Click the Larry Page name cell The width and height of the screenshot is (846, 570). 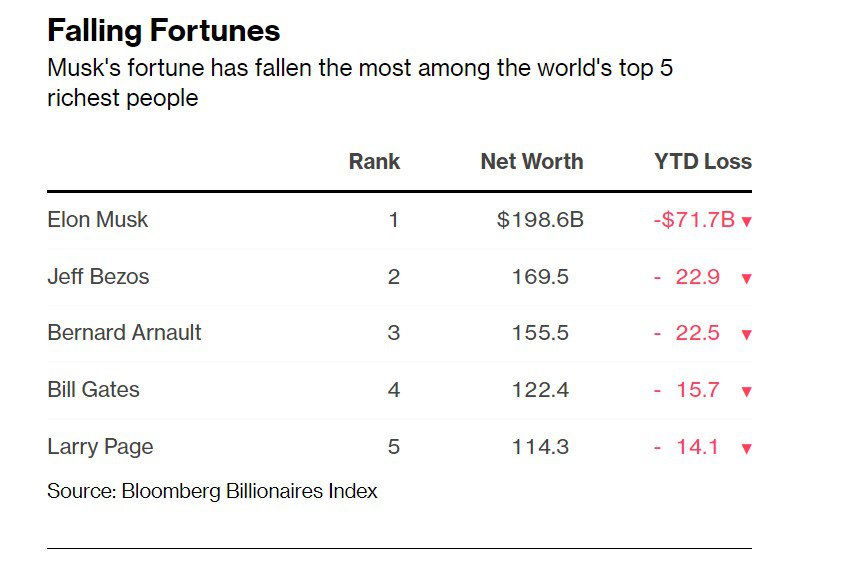click(x=100, y=447)
